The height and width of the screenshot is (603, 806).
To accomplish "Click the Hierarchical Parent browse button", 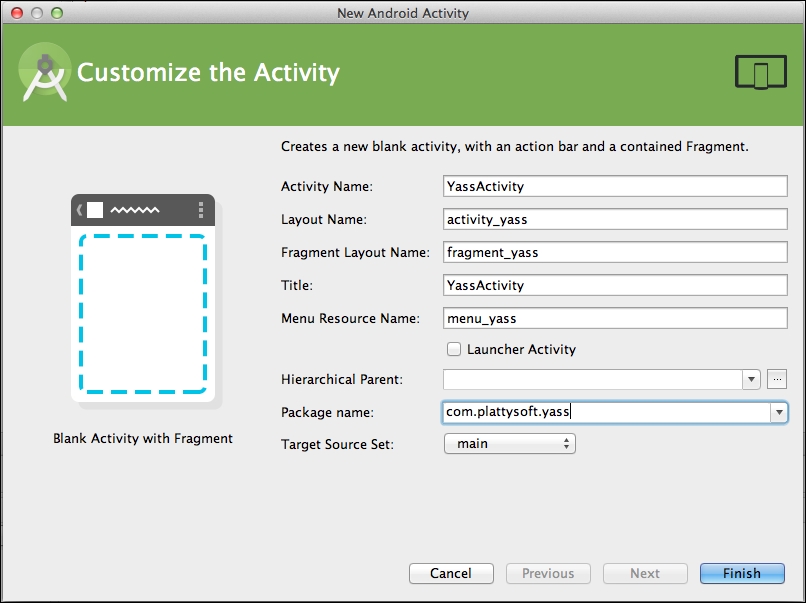I will click(x=775, y=379).
